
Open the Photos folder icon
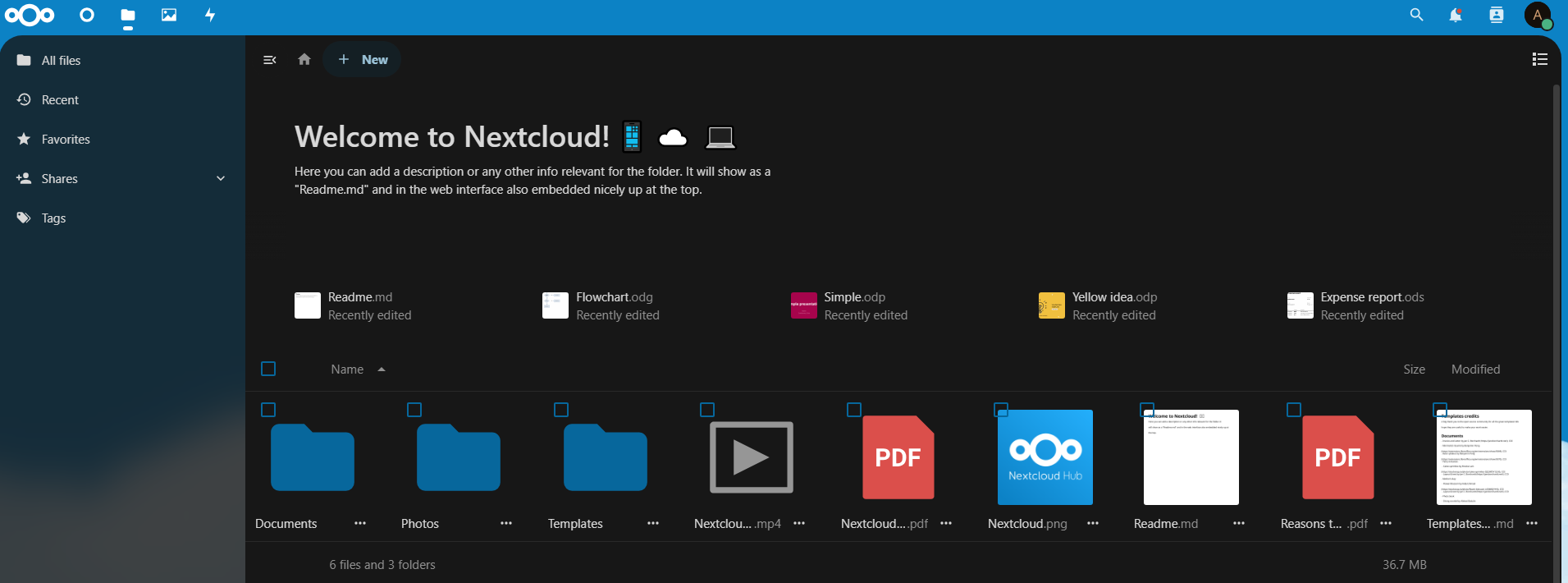click(459, 457)
